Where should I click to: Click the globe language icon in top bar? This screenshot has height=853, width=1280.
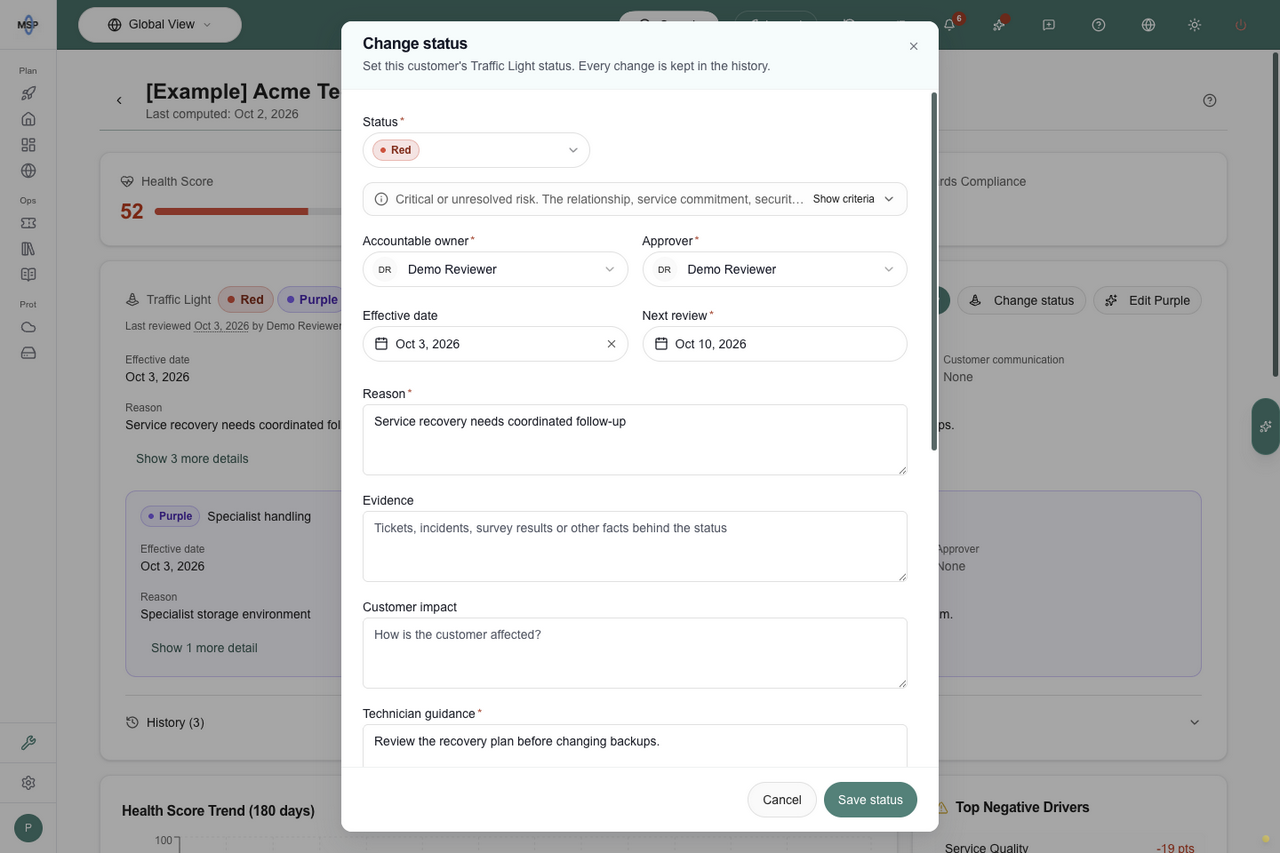(1149, 25)
